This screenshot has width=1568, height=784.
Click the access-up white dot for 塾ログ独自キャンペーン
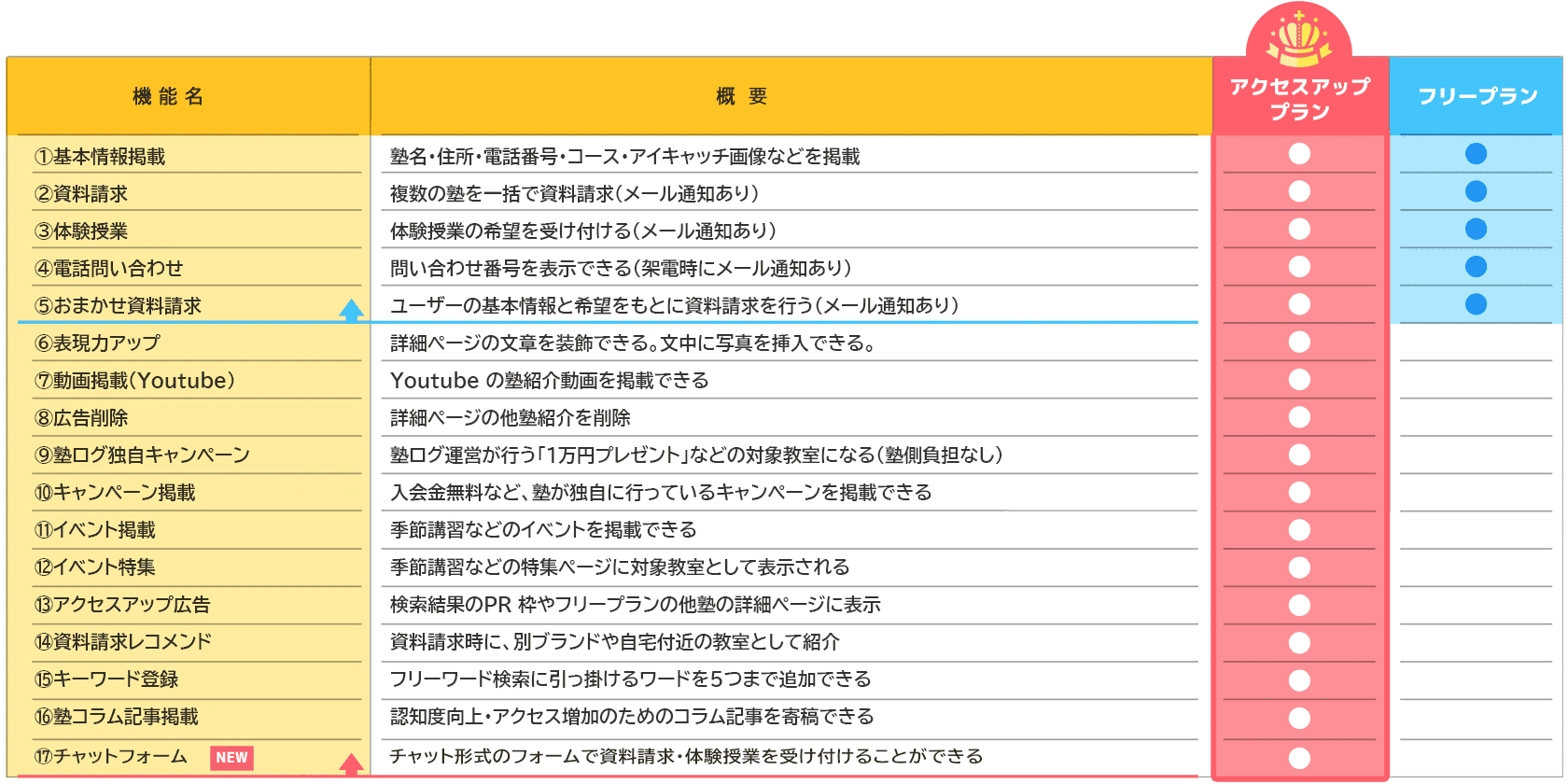[x=1299, y=455]
